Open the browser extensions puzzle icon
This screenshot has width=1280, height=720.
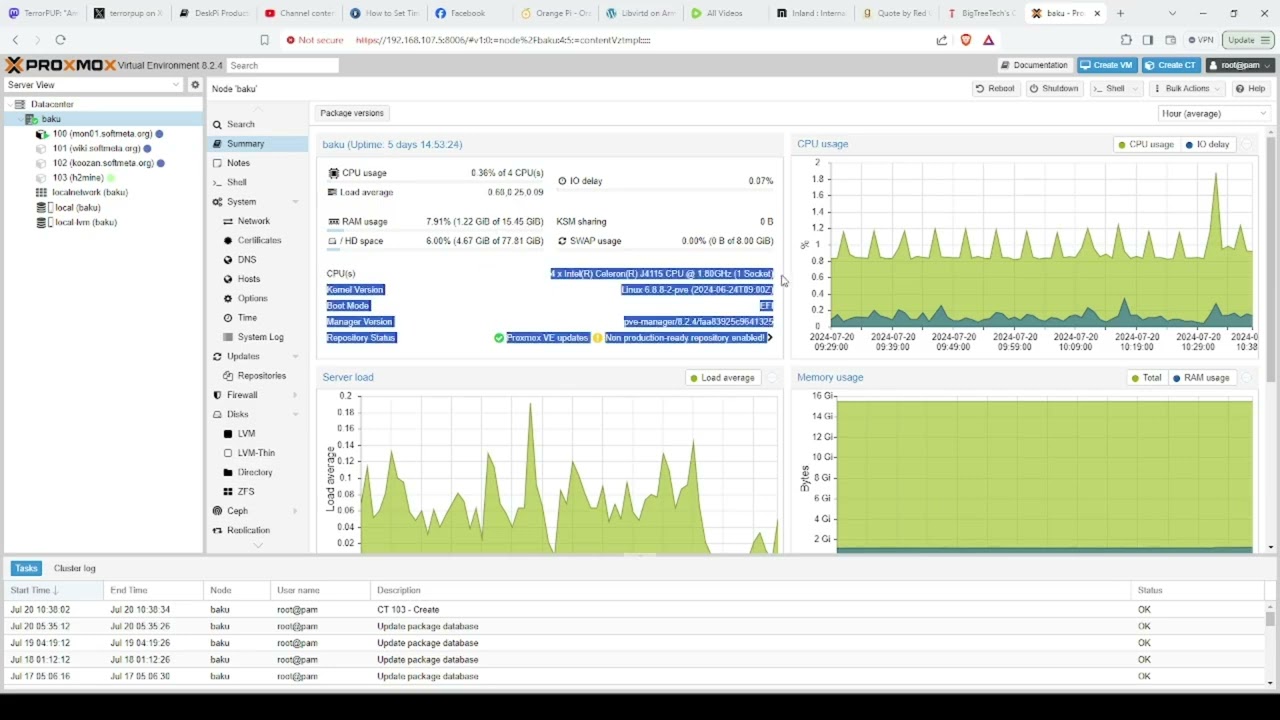coord(1126,40)
